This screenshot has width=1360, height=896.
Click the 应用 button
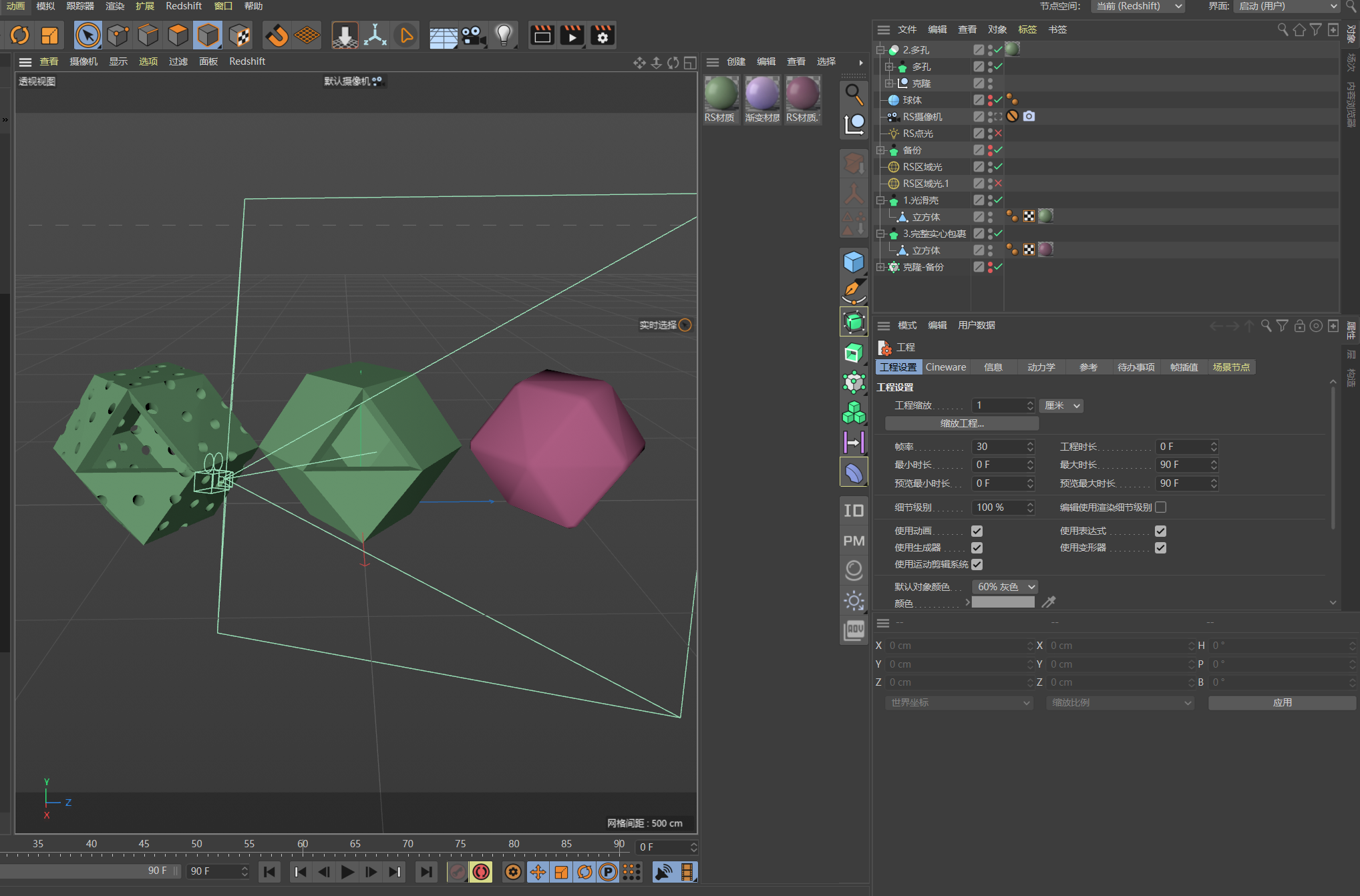[1282, 702]
